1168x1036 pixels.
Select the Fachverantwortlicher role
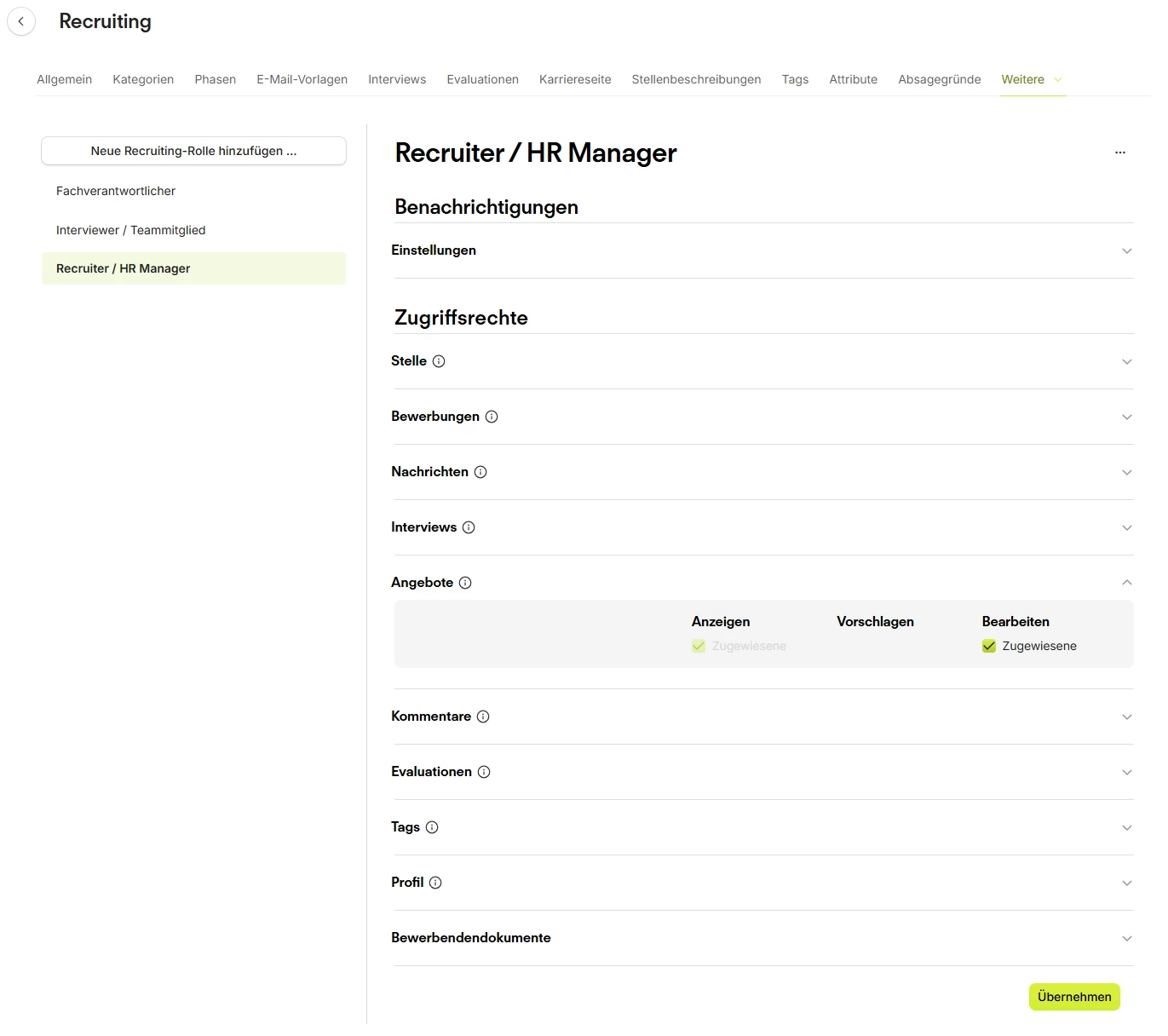[116, 191]
